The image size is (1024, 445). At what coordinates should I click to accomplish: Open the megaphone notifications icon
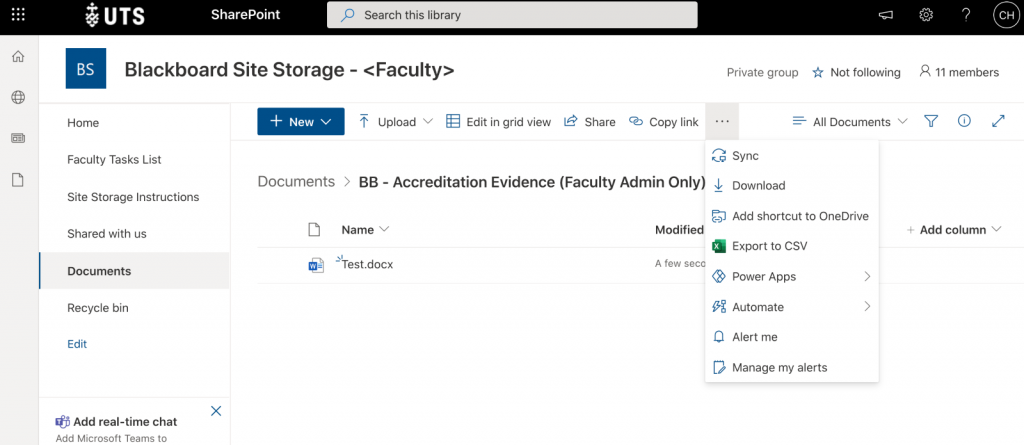[x=886, y=15]
